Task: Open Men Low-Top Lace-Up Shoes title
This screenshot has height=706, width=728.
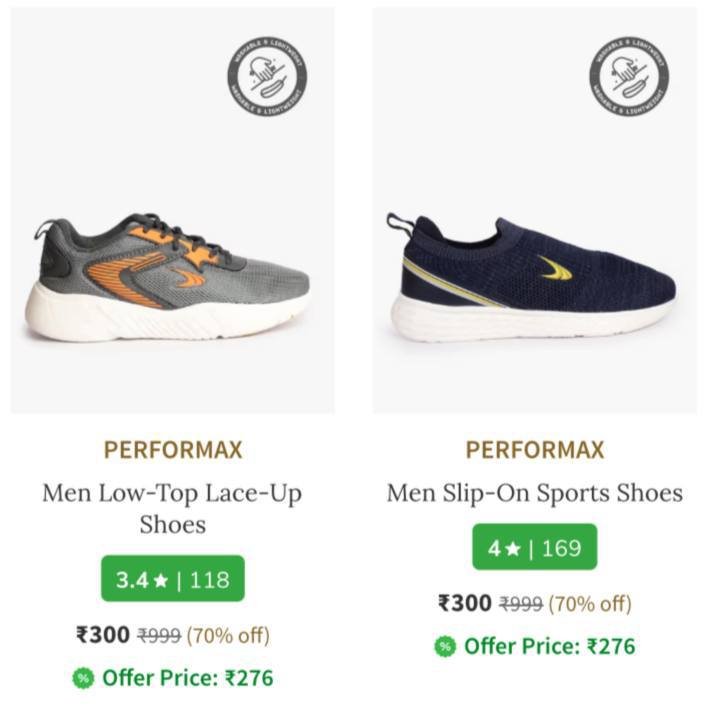Action: coord(172,509)
